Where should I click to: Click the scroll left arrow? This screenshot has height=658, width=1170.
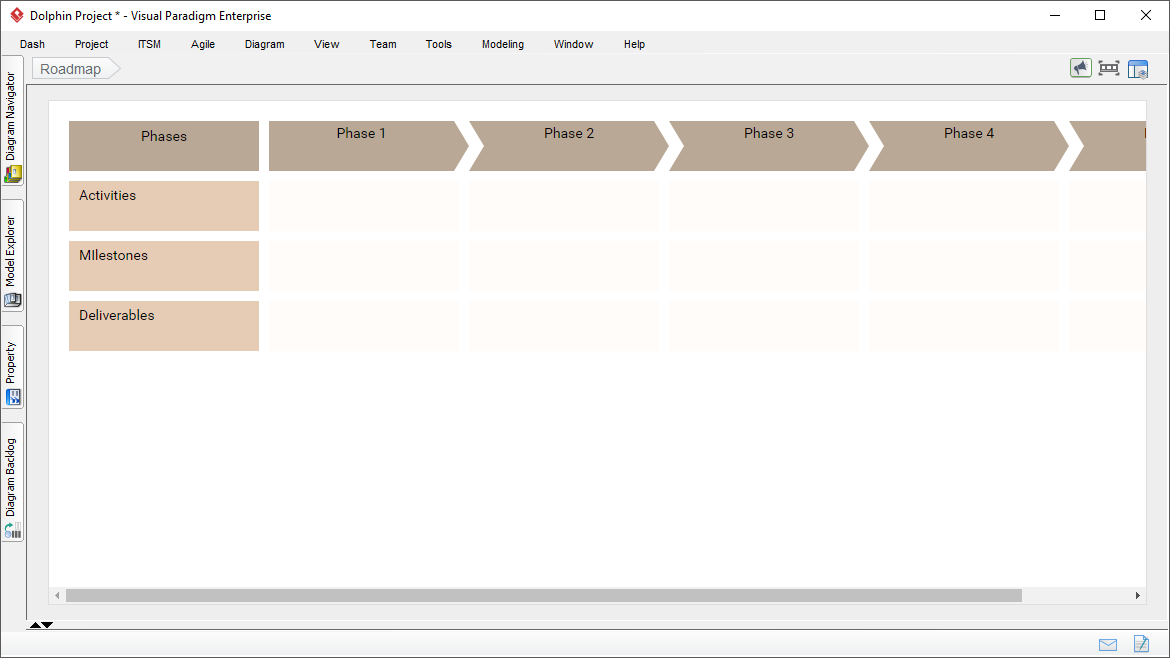point(57,595)
